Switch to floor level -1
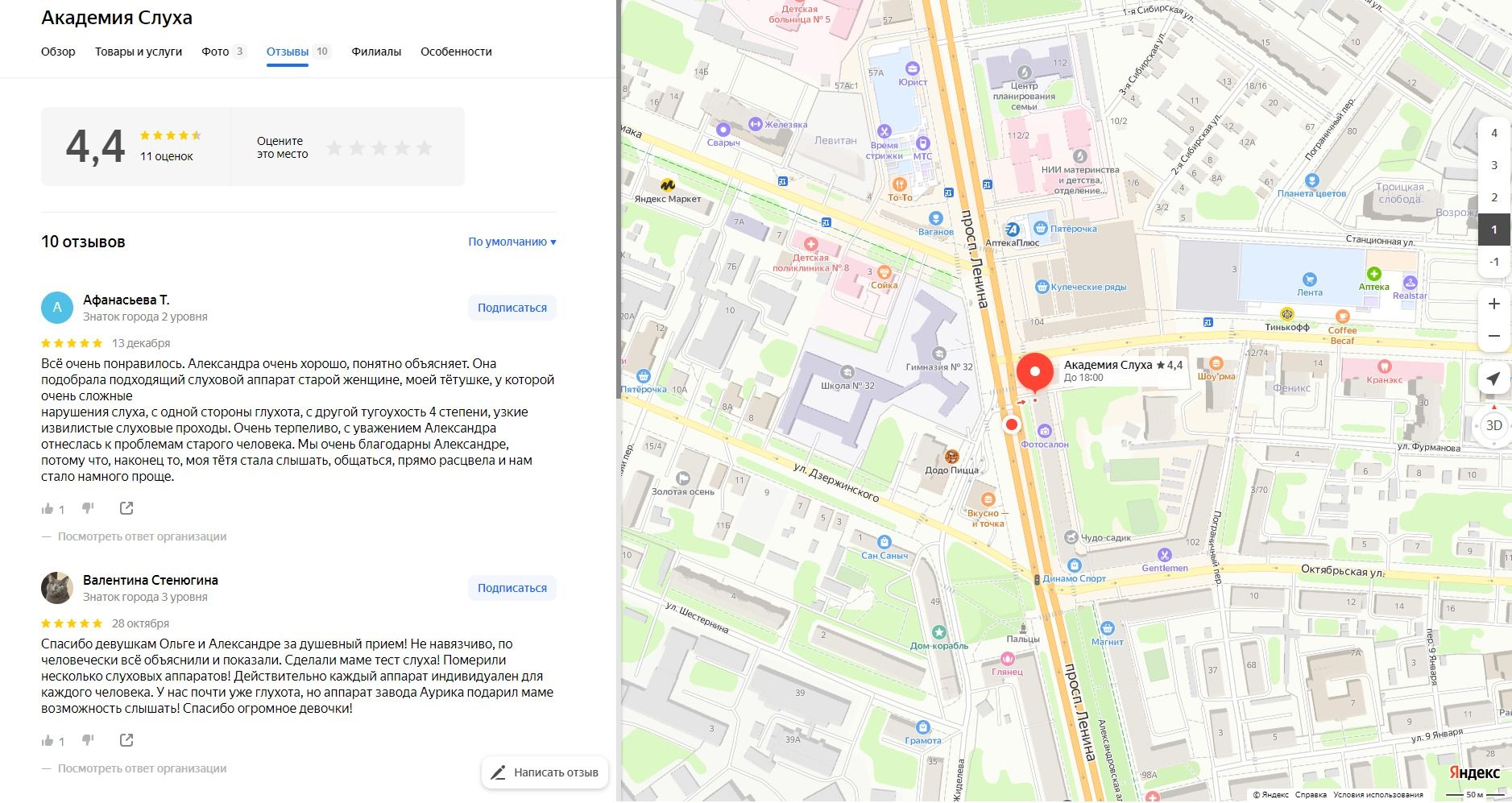Viewport: 1512px width, 803px height. (1493, 262)
